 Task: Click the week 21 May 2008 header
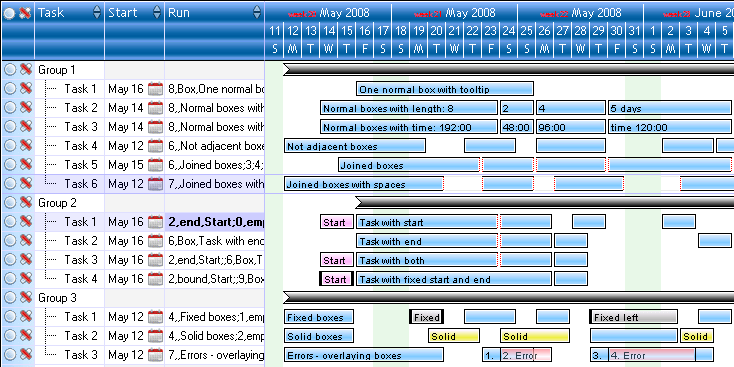coord(455,13)
